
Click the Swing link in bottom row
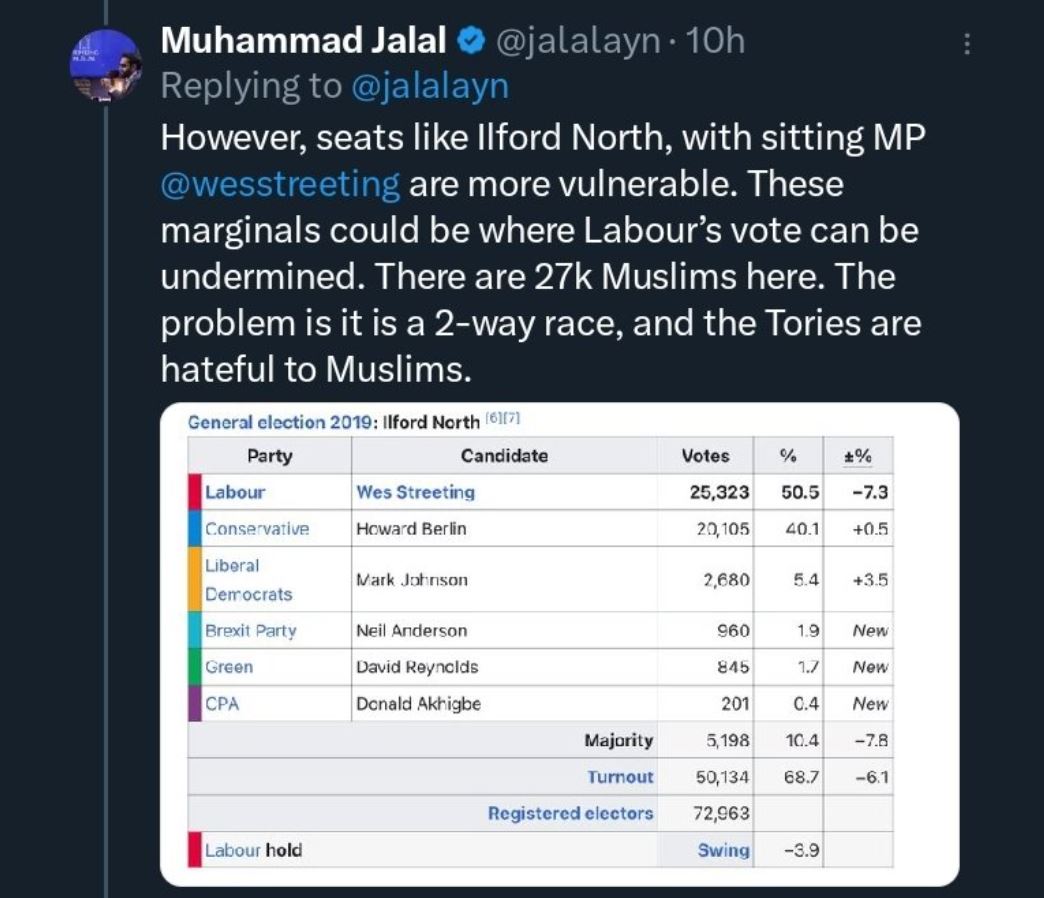coord(723,850)
